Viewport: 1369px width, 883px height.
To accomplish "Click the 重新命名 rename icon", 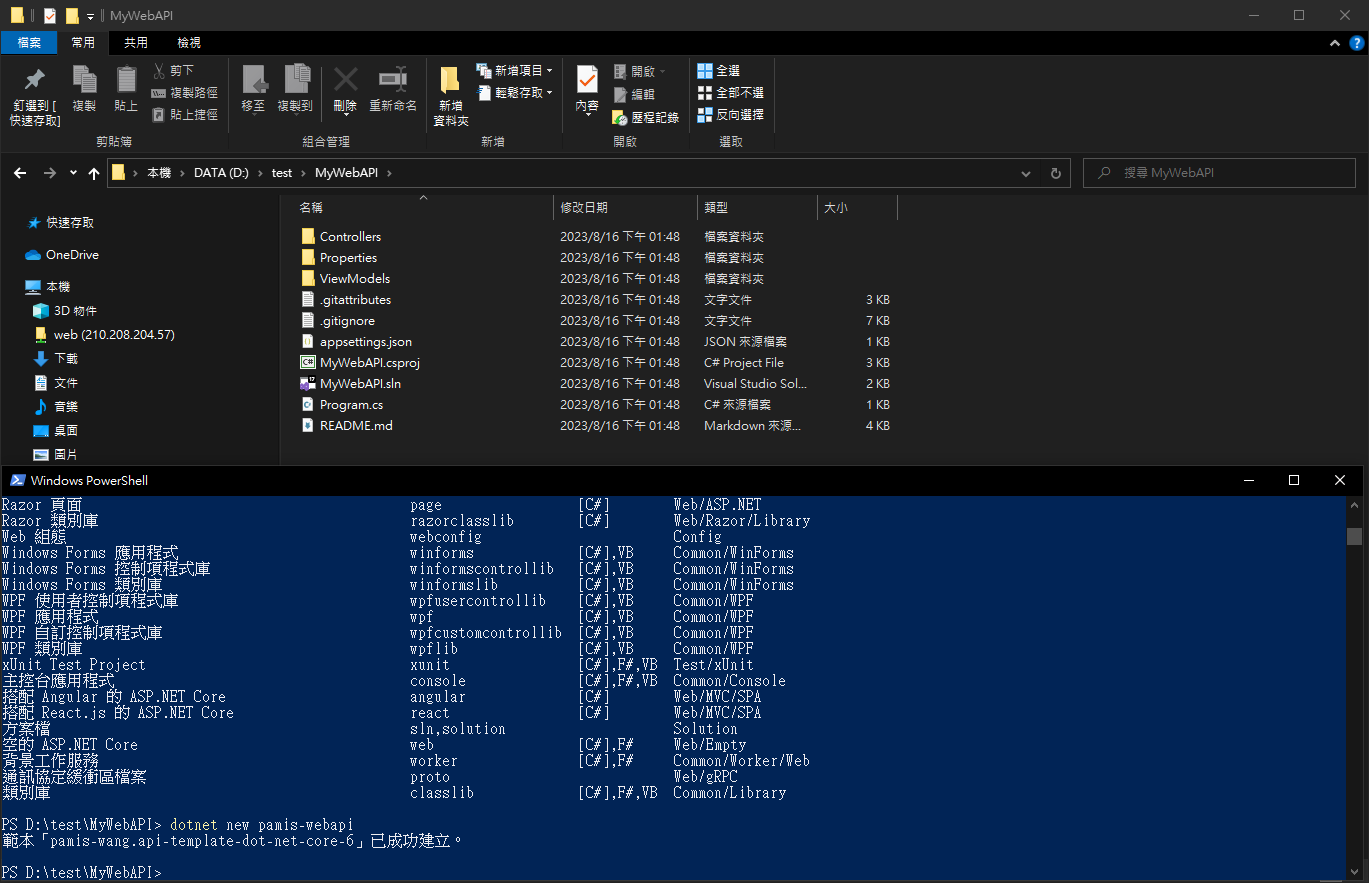I will click(x=393, y=79).
